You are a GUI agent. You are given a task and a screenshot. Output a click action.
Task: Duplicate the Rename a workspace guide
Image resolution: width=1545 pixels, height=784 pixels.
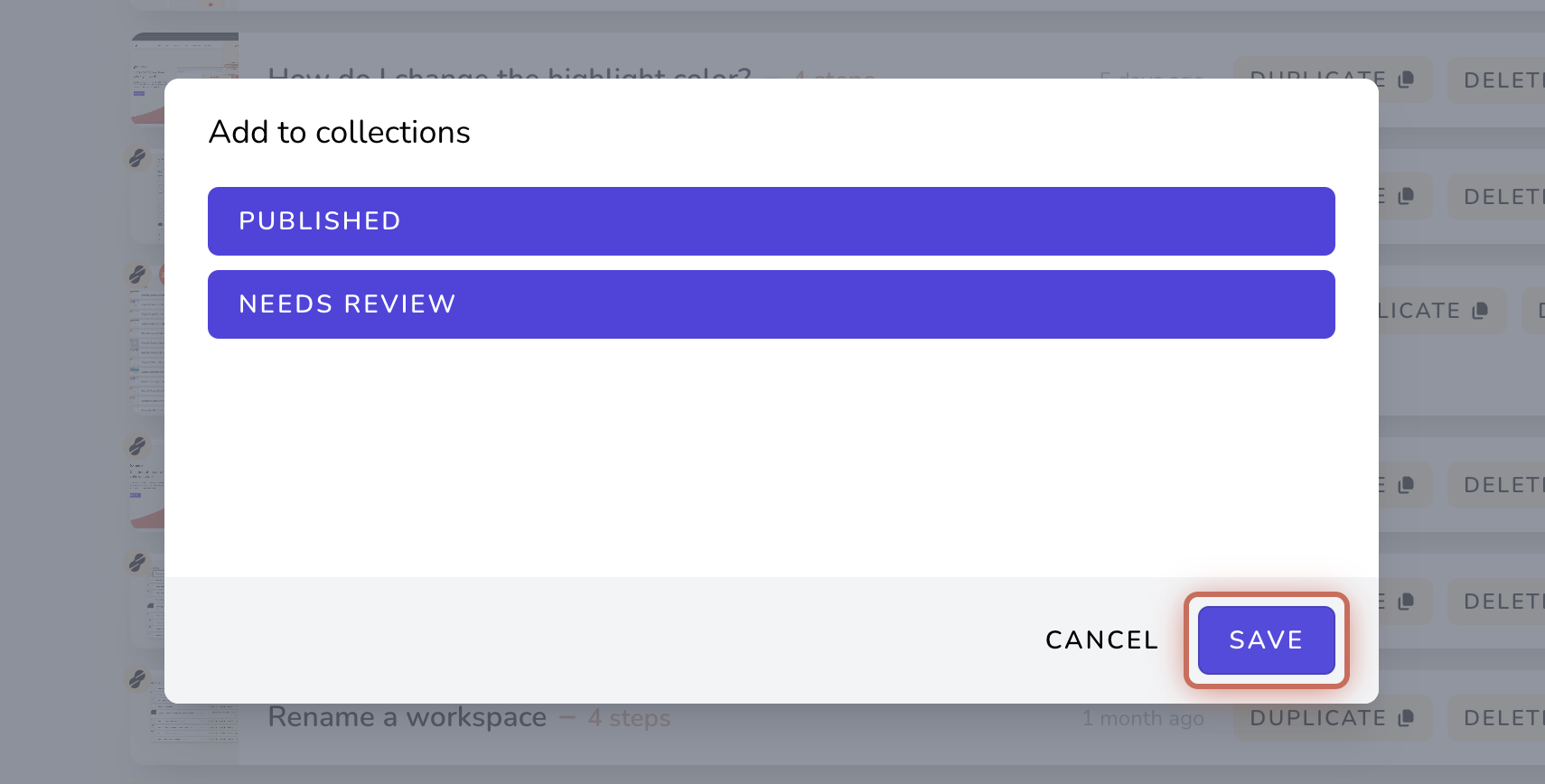(x=1333, y=718)
